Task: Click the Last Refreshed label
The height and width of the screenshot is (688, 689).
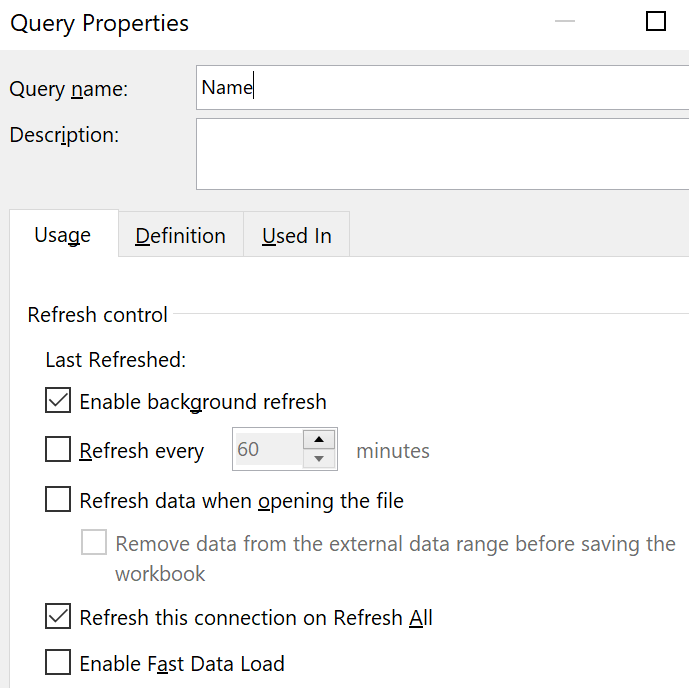Action: click(x=116, y=359)
